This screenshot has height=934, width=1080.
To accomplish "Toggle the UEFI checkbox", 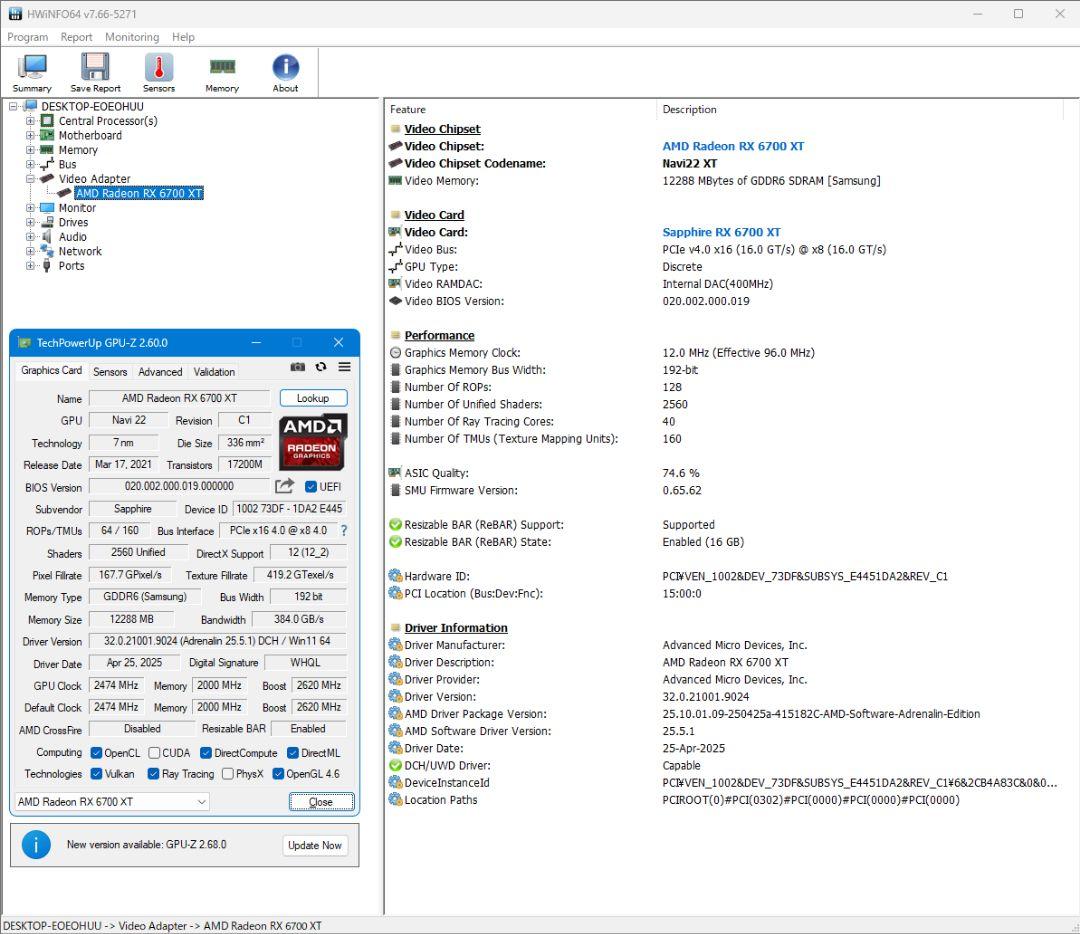I will point(311,487).
